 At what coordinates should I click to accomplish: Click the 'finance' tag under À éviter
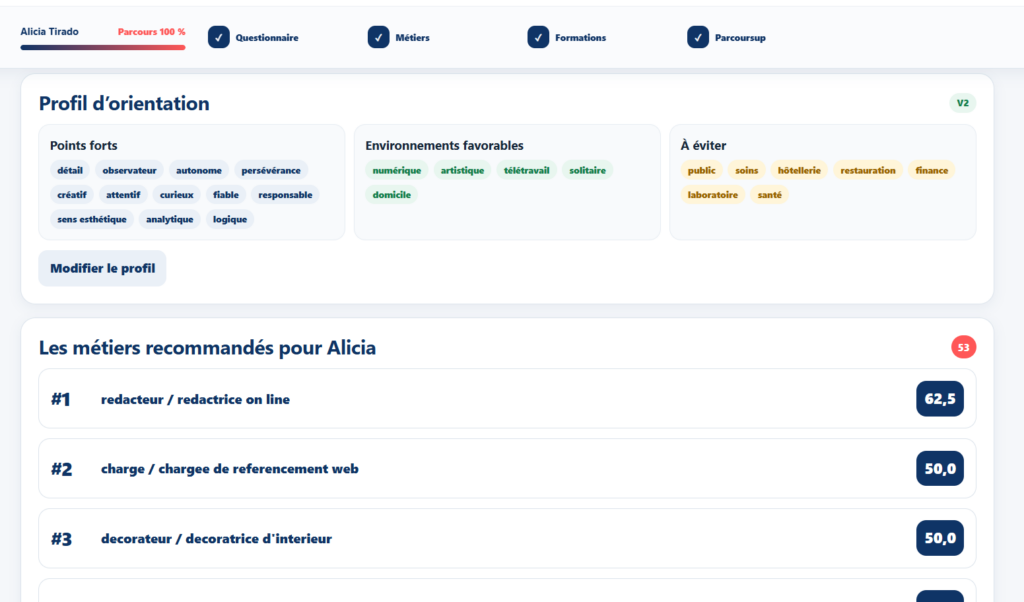coord(932,170)
